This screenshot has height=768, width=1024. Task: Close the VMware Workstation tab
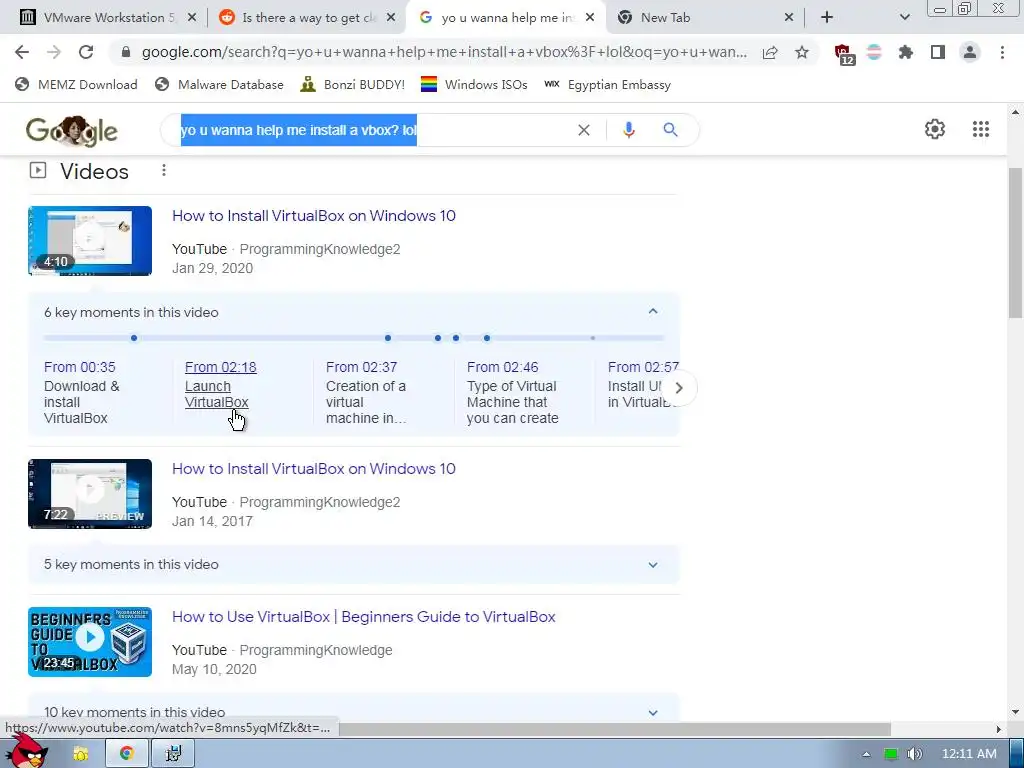point(192,18)
